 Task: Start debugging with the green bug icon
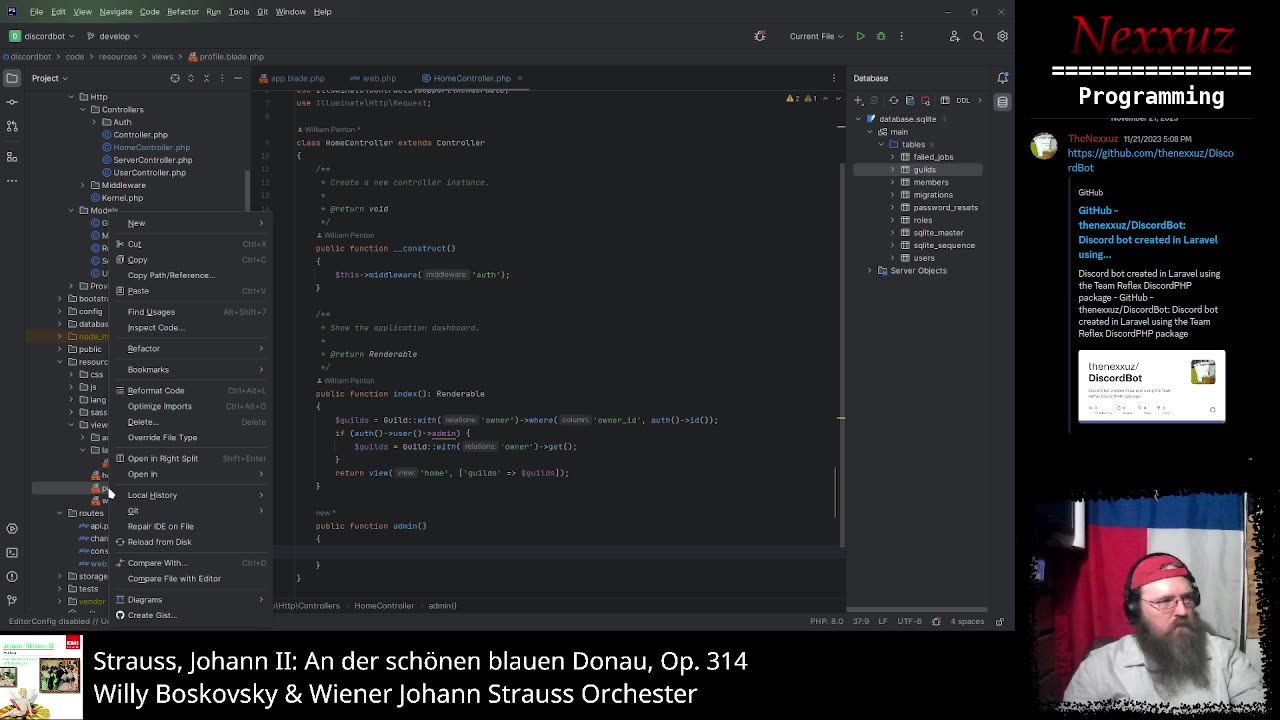(881, 36)
